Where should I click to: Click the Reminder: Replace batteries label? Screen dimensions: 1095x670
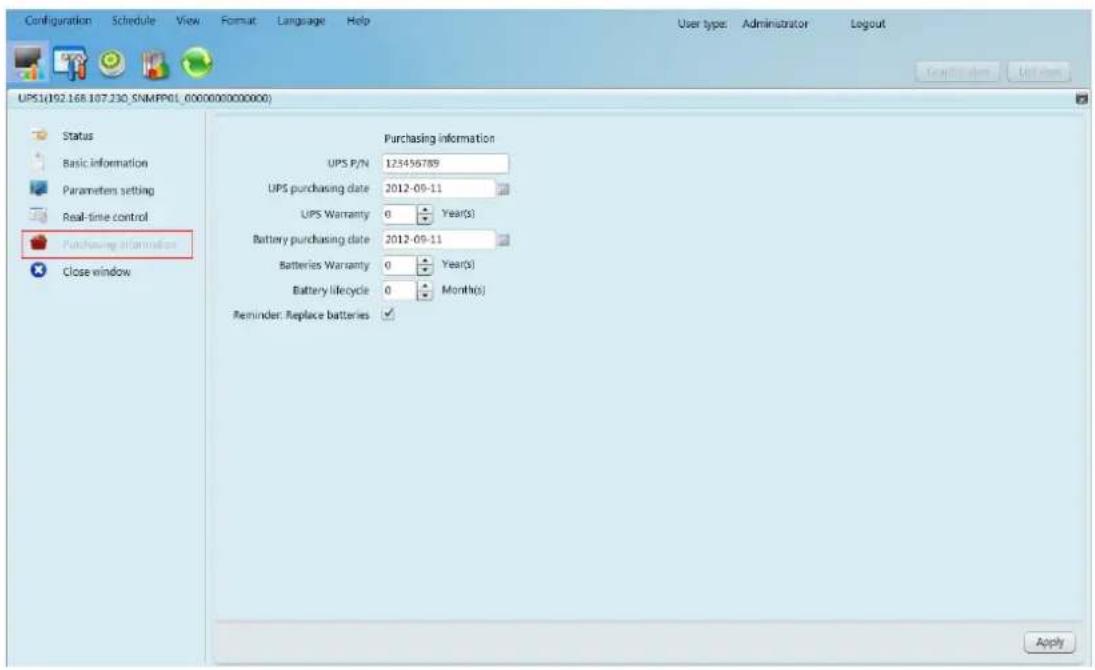301,315
